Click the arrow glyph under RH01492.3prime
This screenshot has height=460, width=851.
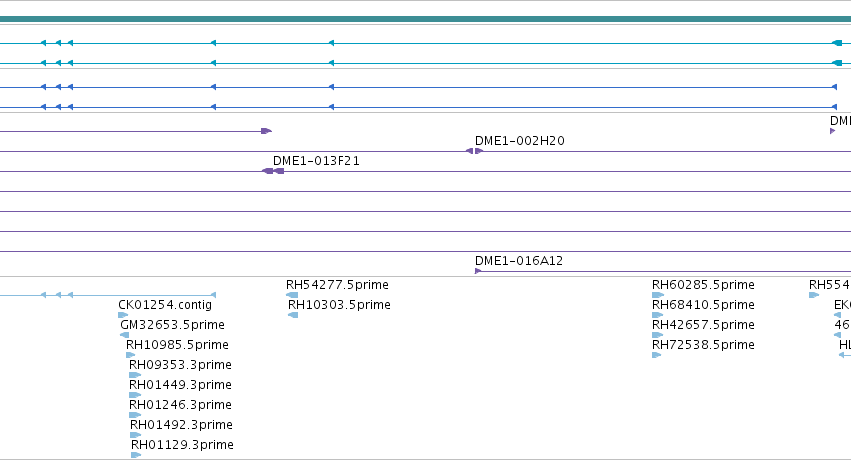(136, 435)
